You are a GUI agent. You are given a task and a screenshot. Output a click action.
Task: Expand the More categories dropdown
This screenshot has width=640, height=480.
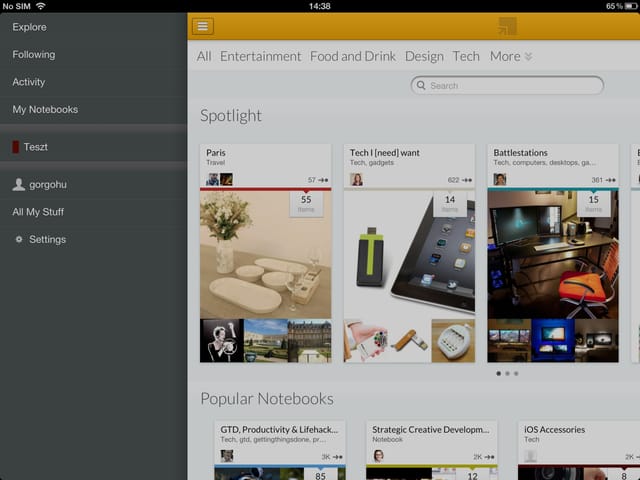pyautogui.click(x=511, y=56)
